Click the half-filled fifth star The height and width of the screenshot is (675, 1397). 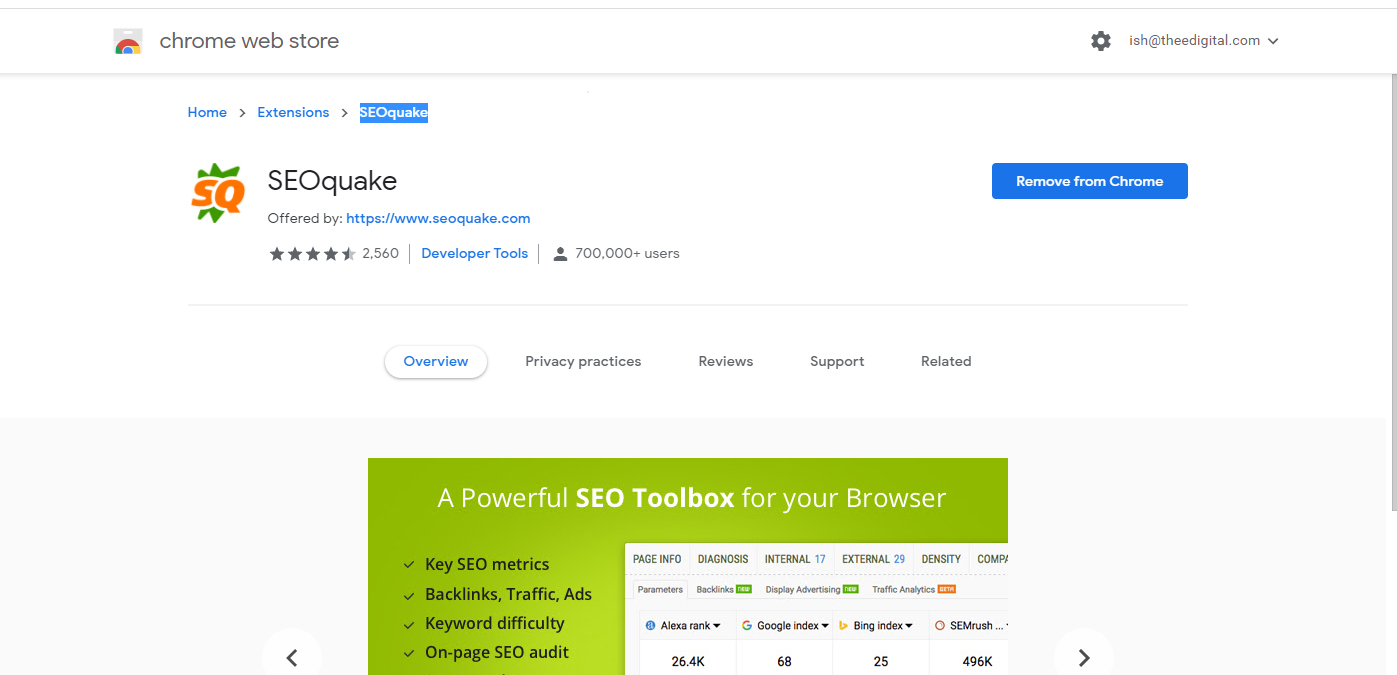pyautogui.click(x=349, y=253)
